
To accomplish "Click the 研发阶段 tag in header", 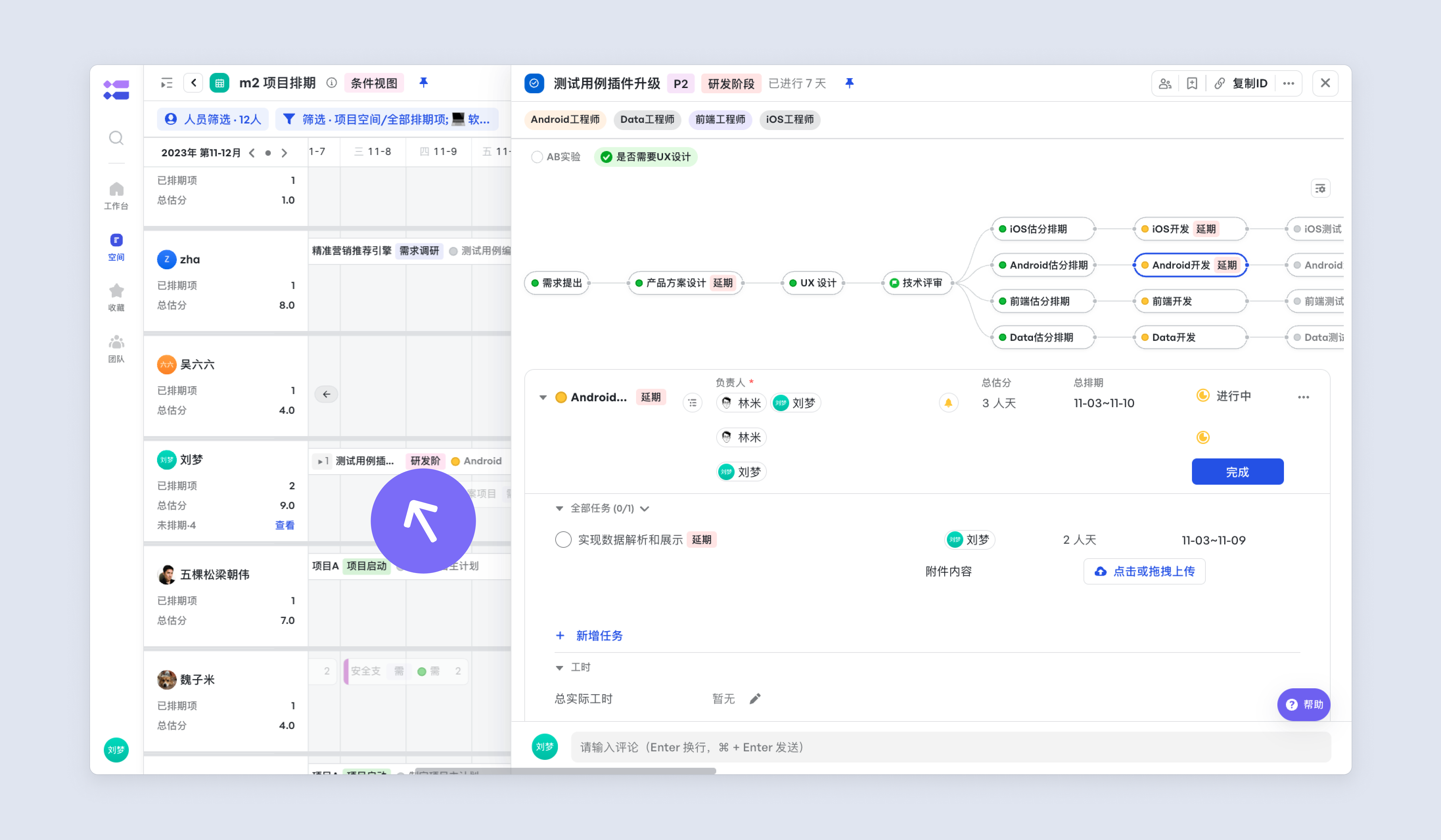I will click(731, 83).
